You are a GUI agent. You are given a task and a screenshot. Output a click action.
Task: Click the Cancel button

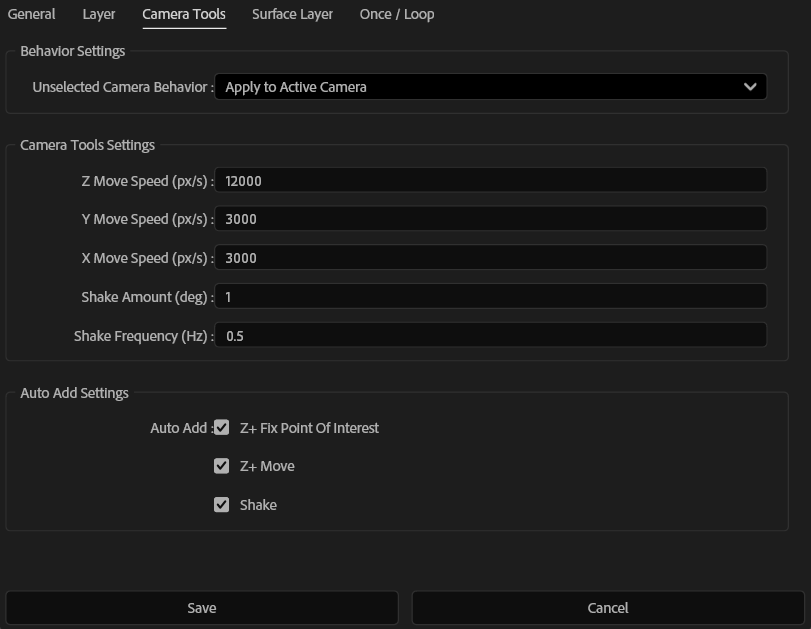[606, 607]
